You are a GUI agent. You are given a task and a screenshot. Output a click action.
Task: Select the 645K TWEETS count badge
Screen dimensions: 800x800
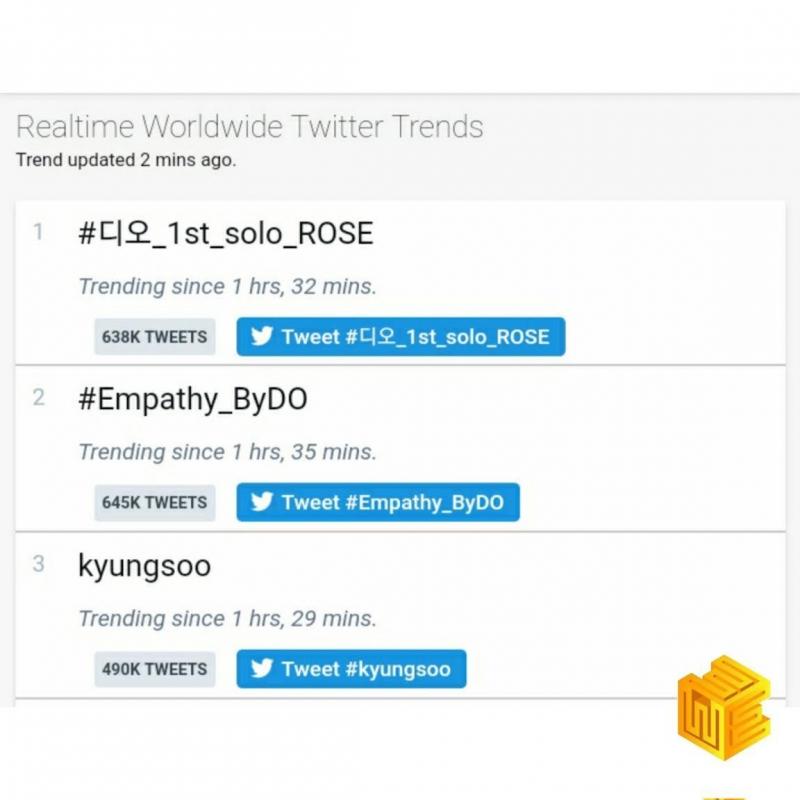tap(154, 502)
